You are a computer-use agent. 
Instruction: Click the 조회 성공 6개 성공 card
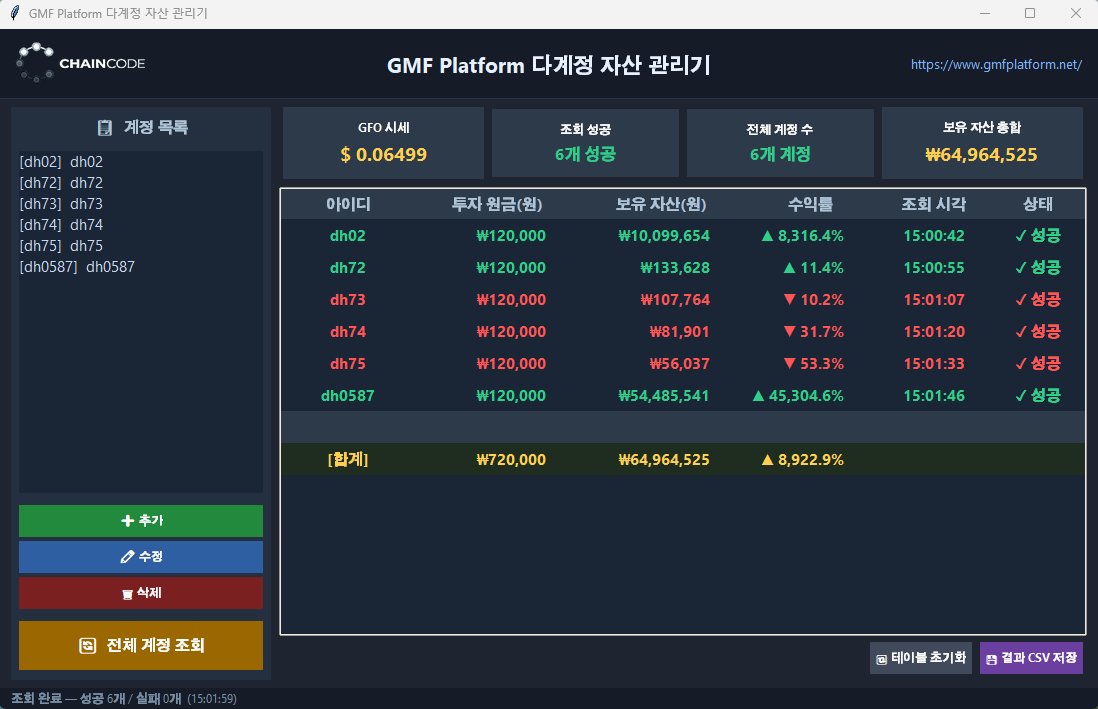point(585,143)
